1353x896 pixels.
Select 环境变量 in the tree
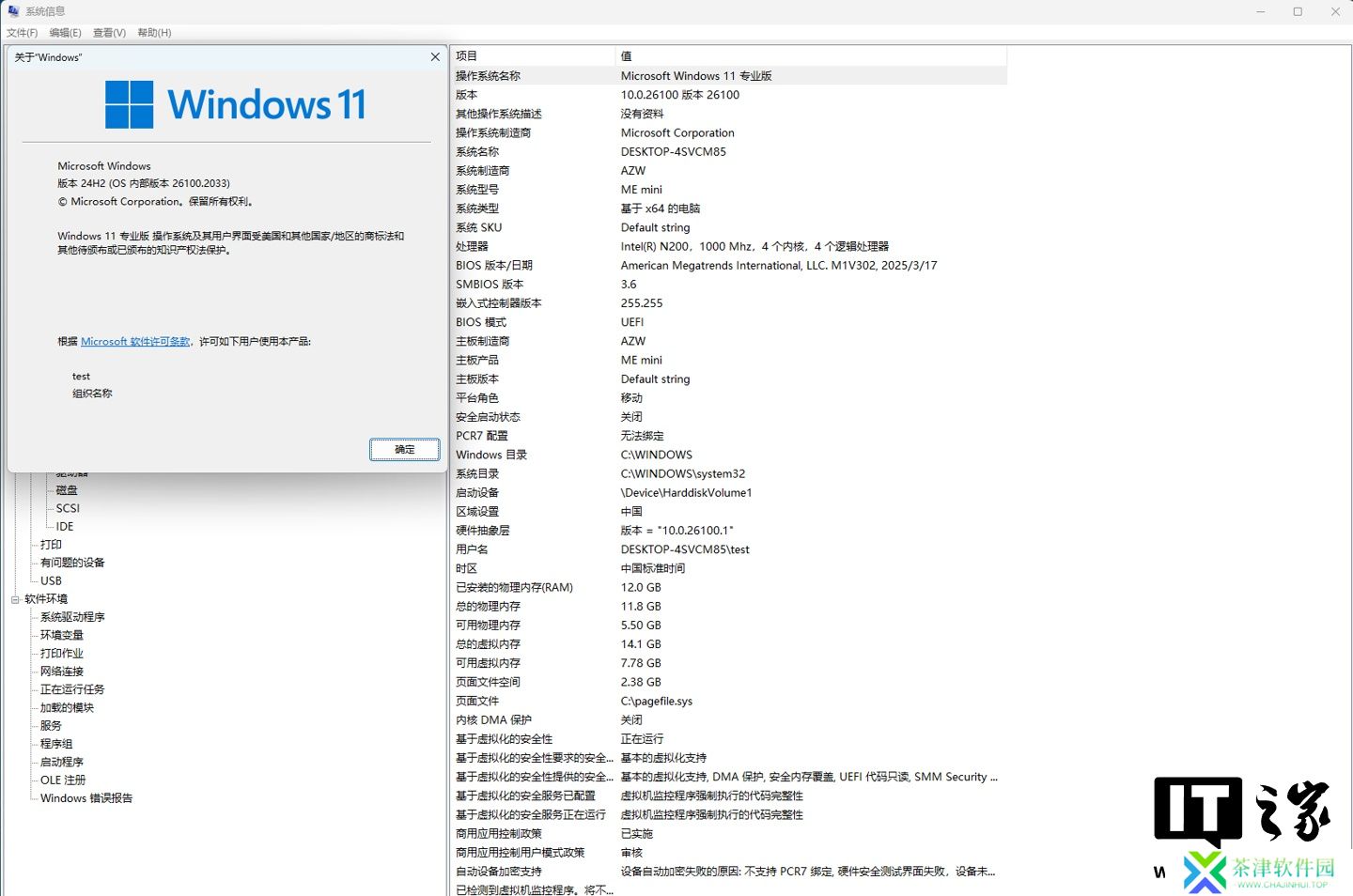click(62, 636)
